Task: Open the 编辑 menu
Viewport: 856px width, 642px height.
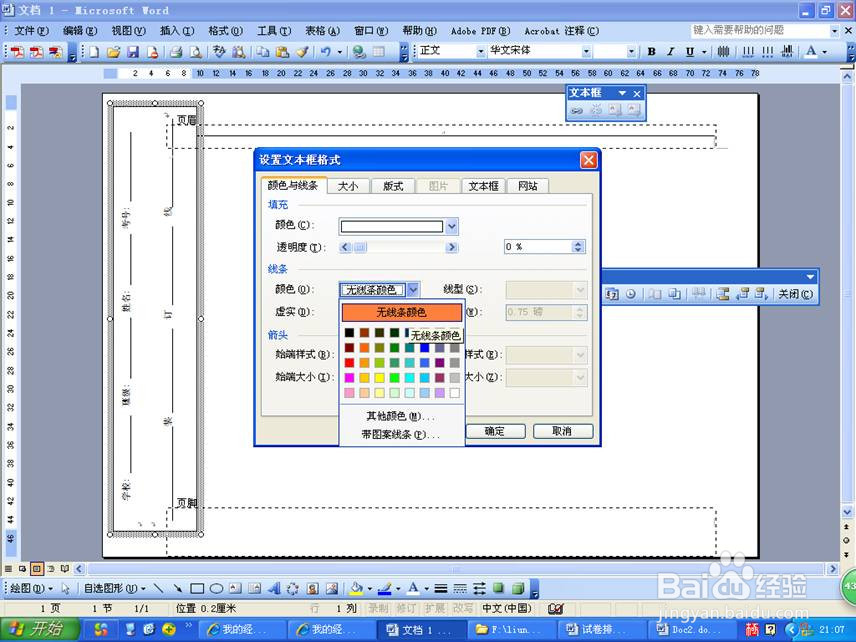Action: coord(80,31)
